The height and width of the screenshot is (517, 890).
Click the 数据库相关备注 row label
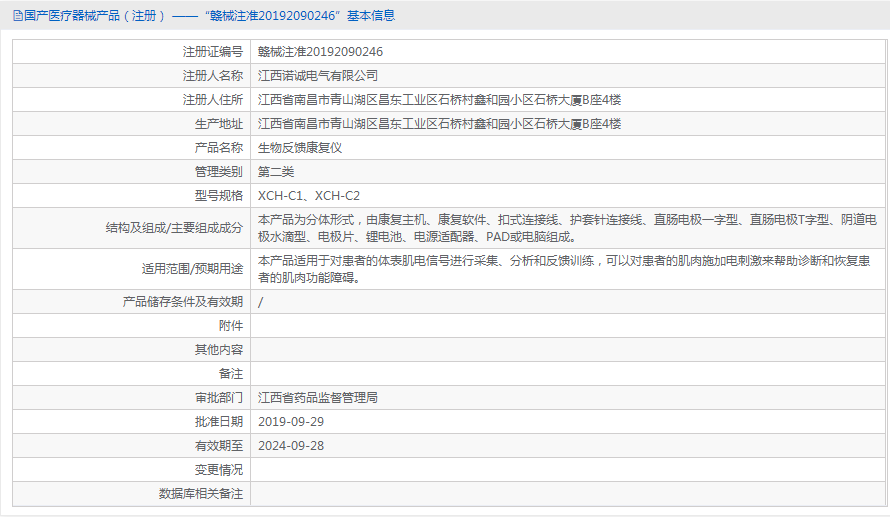[x=200, y=493]
